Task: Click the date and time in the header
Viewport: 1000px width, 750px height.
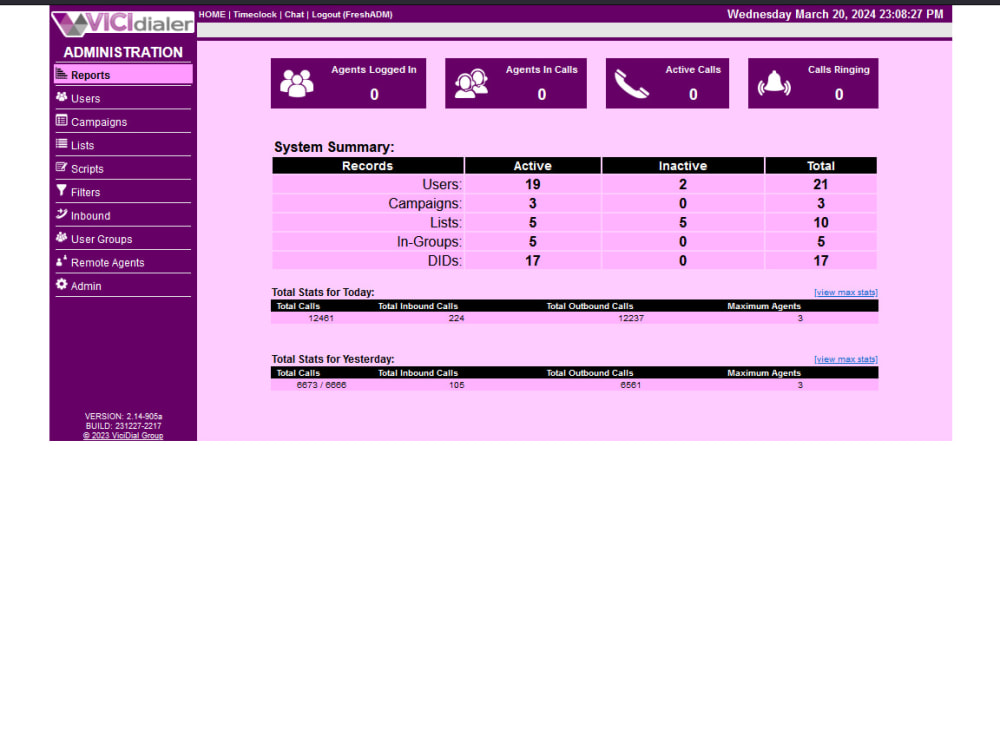Action: pos(835,14)
